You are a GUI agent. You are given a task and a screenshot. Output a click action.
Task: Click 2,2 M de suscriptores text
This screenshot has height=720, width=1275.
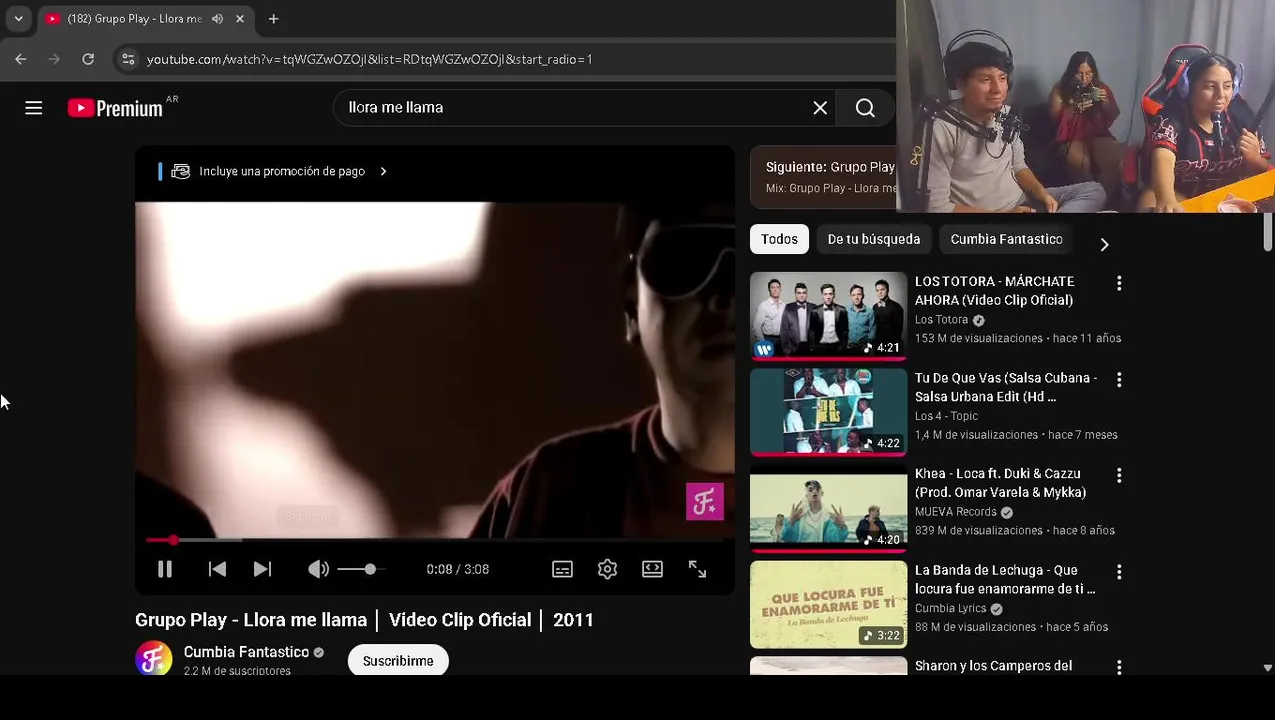click(237, 671)
